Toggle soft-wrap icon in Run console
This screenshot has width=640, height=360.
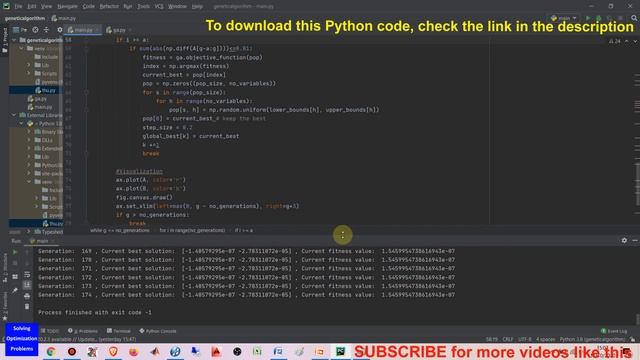(27, 274)
